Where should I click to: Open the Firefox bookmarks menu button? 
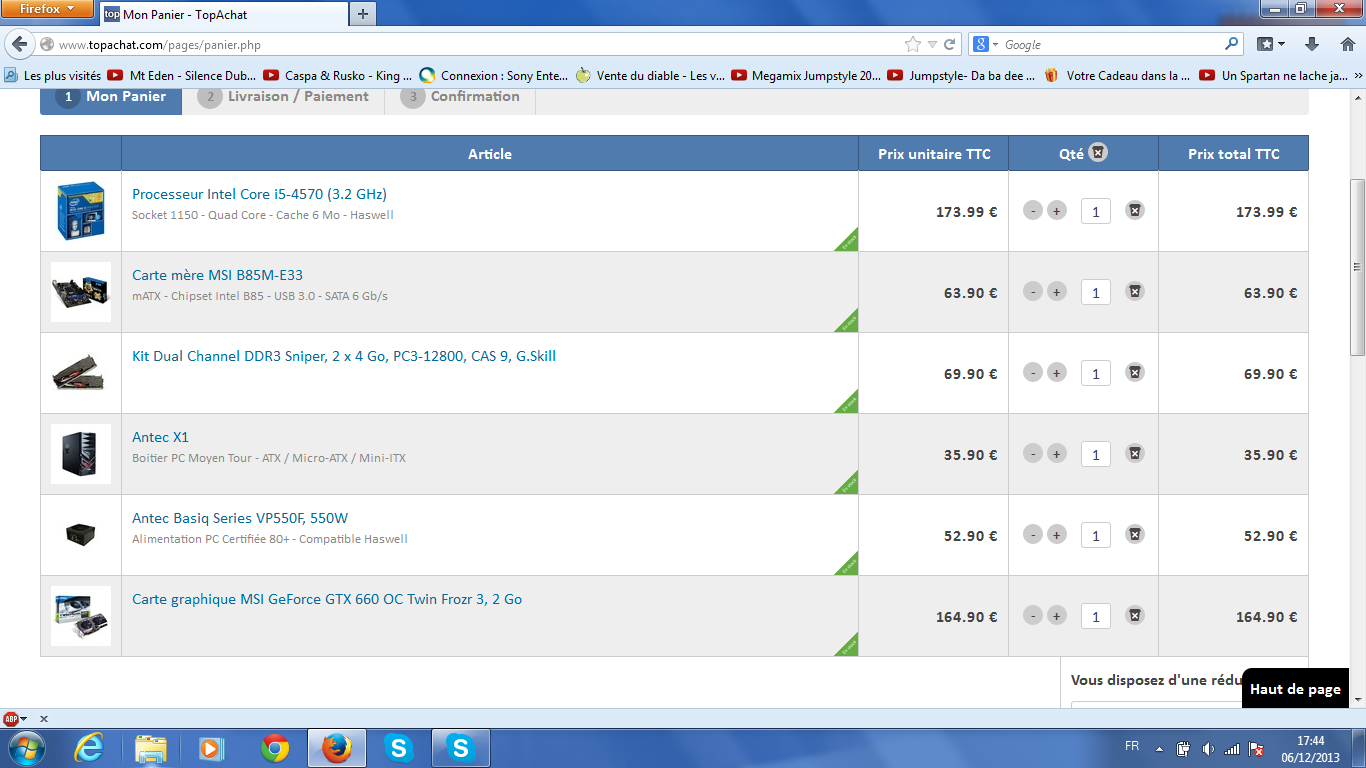click(x=1270, y=45)
